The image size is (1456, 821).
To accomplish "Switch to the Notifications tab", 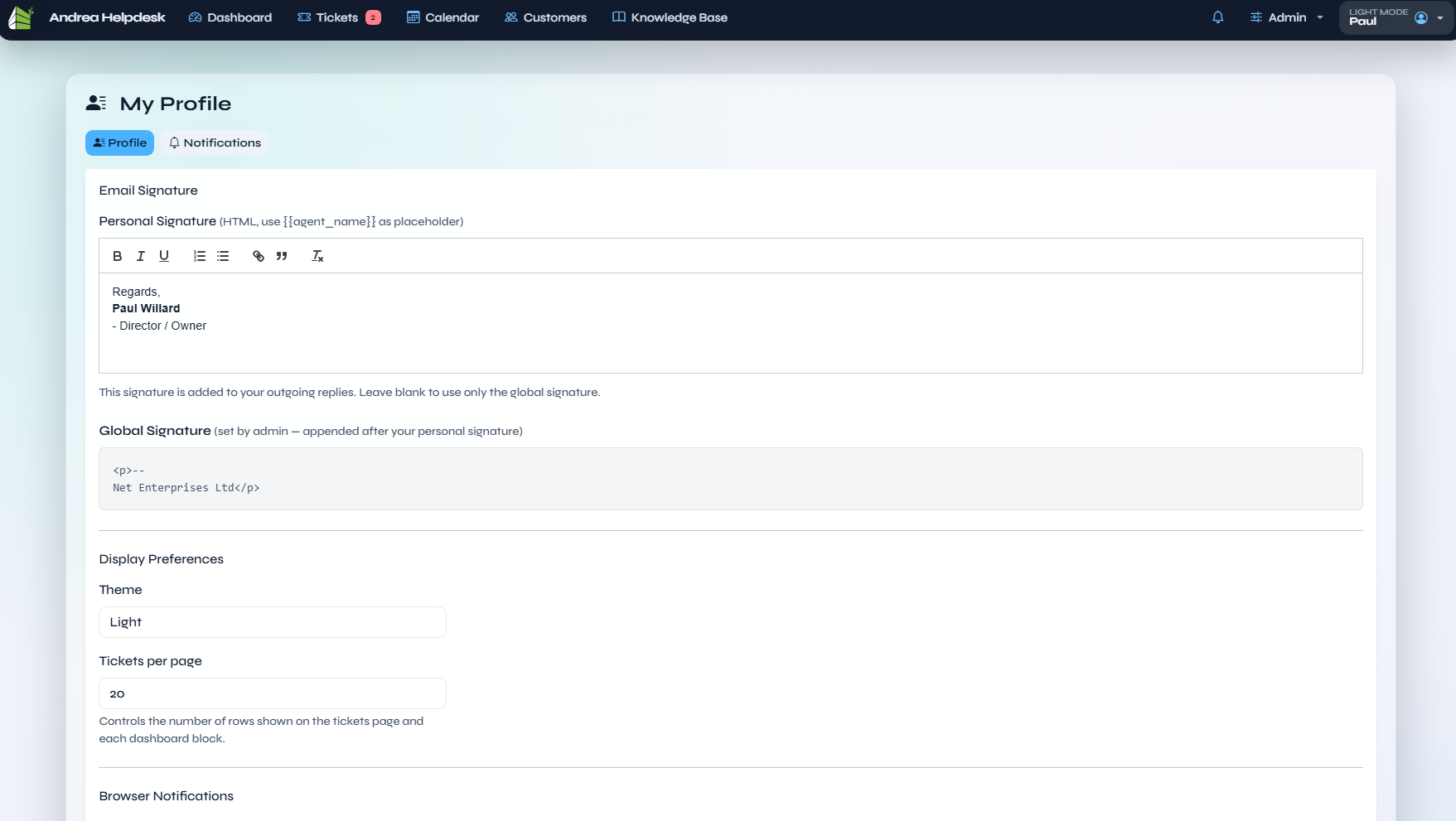I will point(215,142).
